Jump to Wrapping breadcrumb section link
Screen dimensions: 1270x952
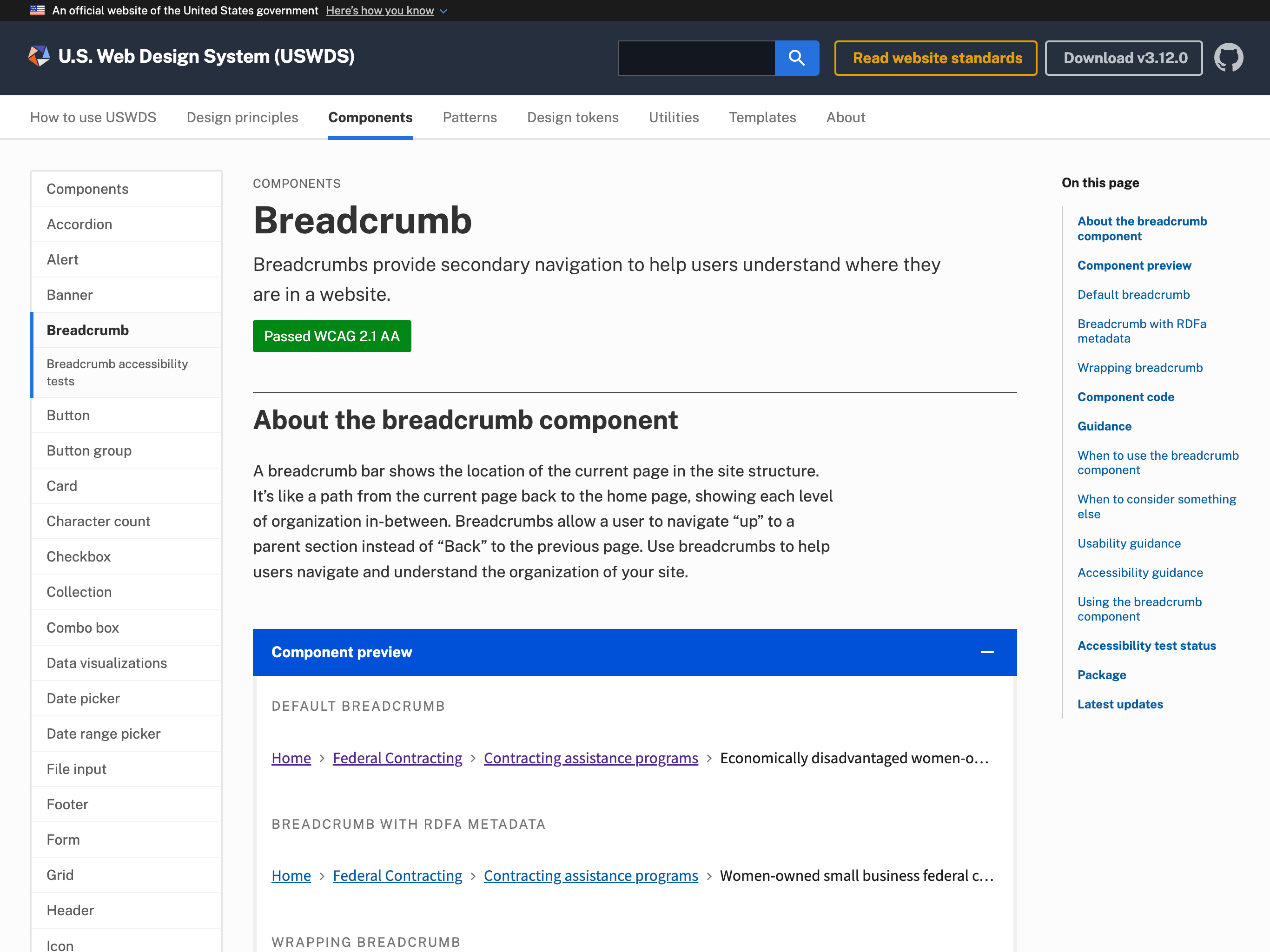(x=1140, y=368)
